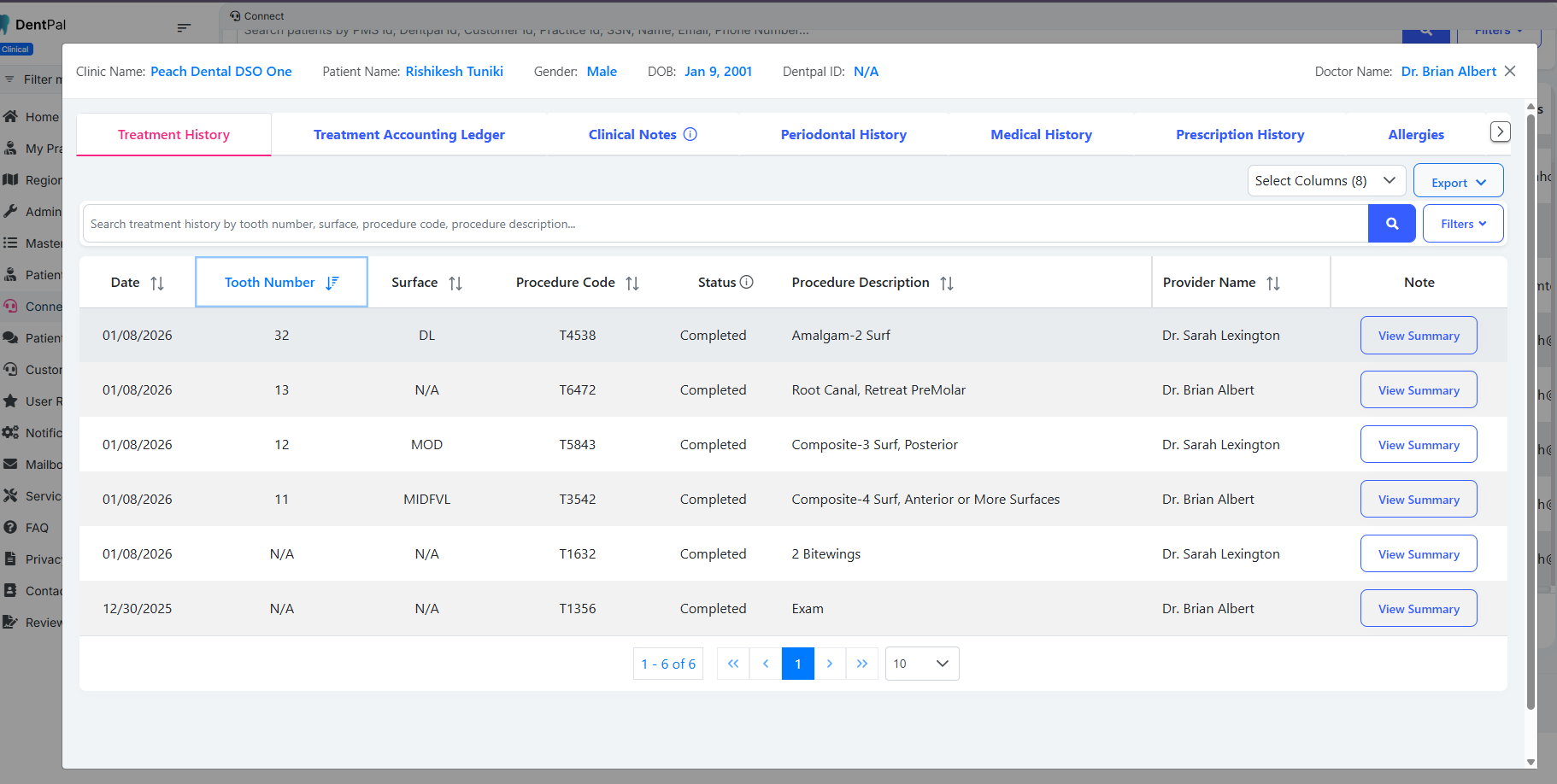Image resolution: width=1557 pixels, height=784 pixels.
Task: Open Filters button beside search
Action: (1462, 224)
